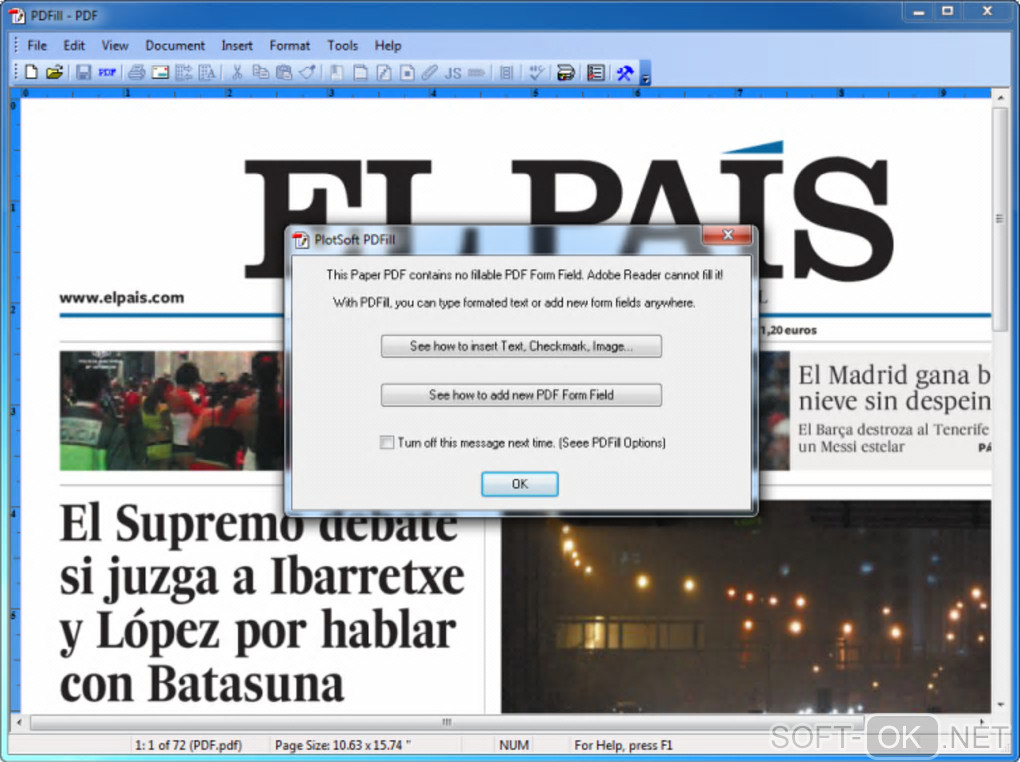Click the NUM status bar indicator

pos(513,744)
